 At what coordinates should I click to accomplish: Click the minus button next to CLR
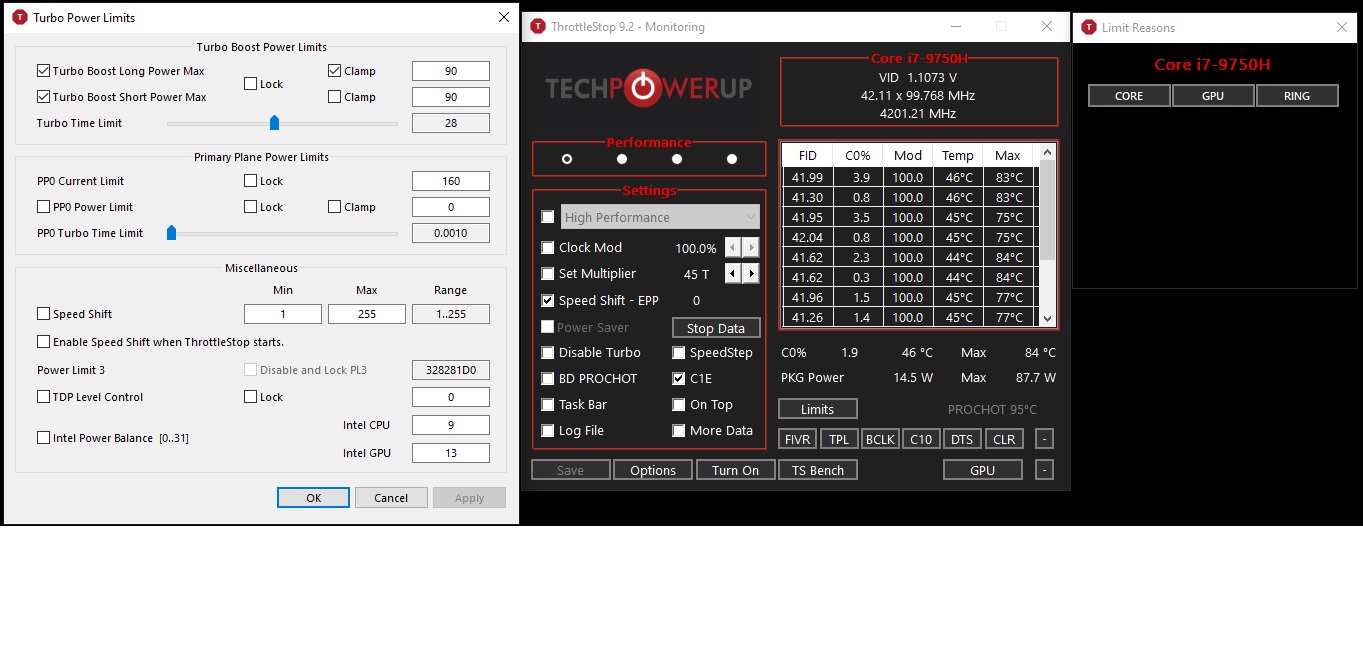click(x=1044, y=439)
